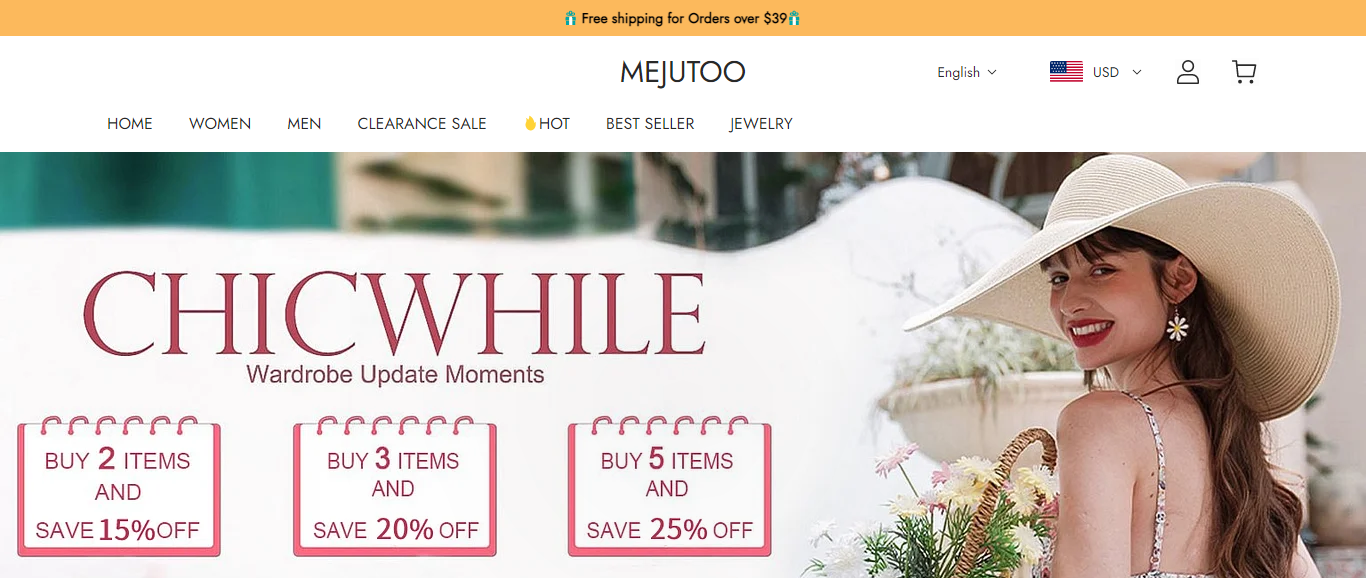Open the user account icon
Image resolution: width=1366 pixels, height=578 pixels.
(1187, 72)
